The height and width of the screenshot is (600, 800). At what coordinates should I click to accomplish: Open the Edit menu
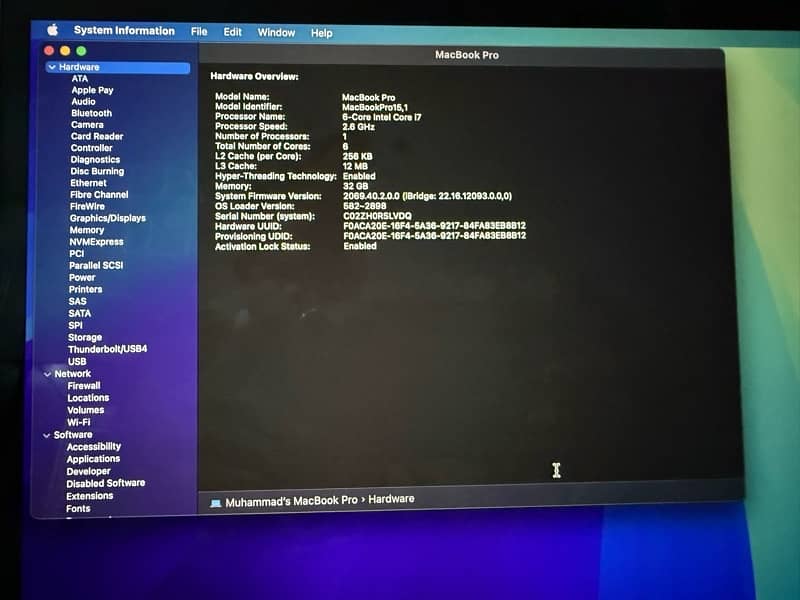(x=232, y=32)
